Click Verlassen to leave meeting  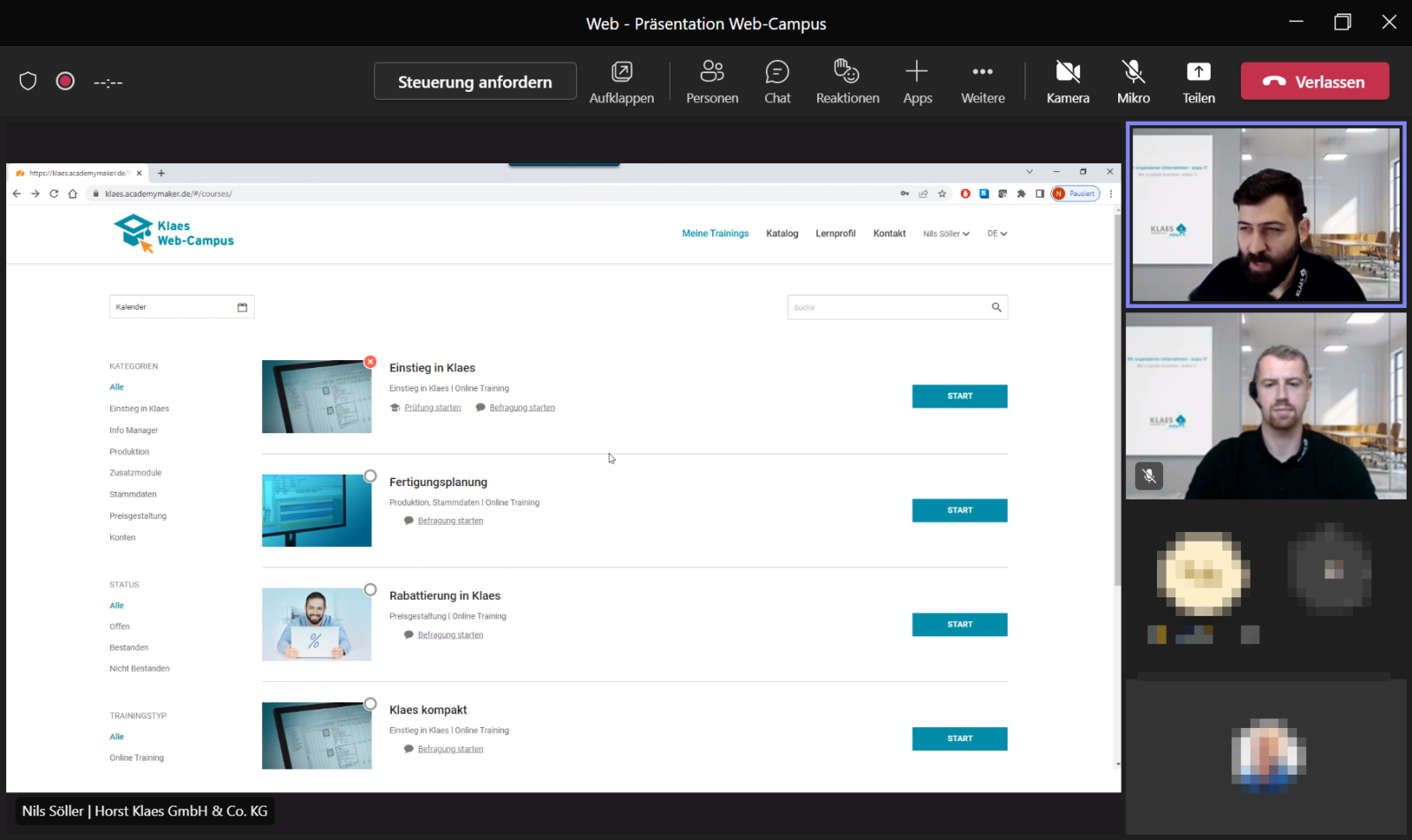pyautogui.click(x=1315, y=81)
